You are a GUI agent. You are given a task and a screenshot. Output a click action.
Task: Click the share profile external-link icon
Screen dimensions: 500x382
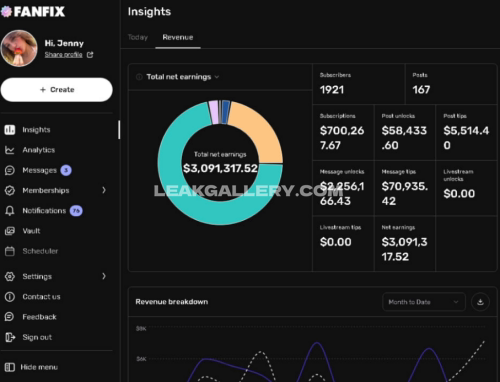pos(90,55)
